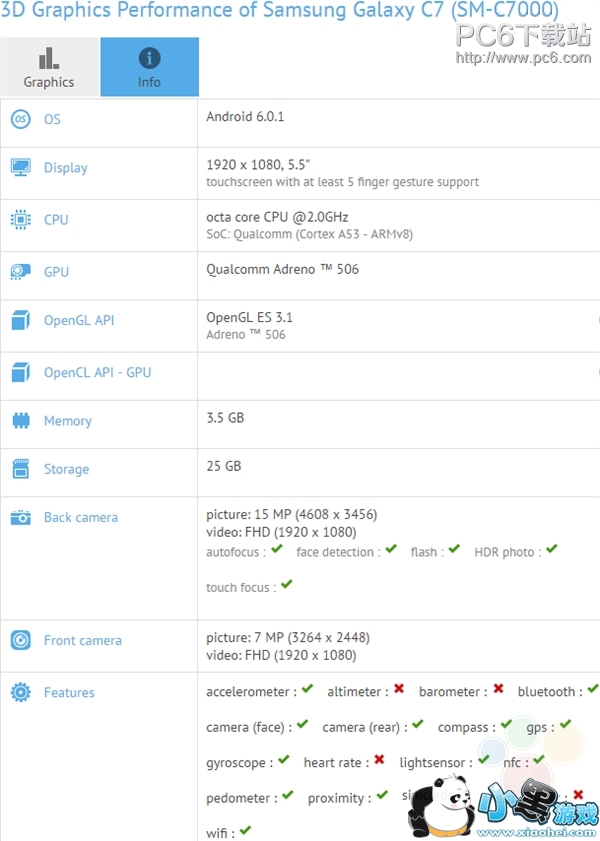600x841 pixels.
Task: Click the Info circle icon
Action: [x=150, y=58]
